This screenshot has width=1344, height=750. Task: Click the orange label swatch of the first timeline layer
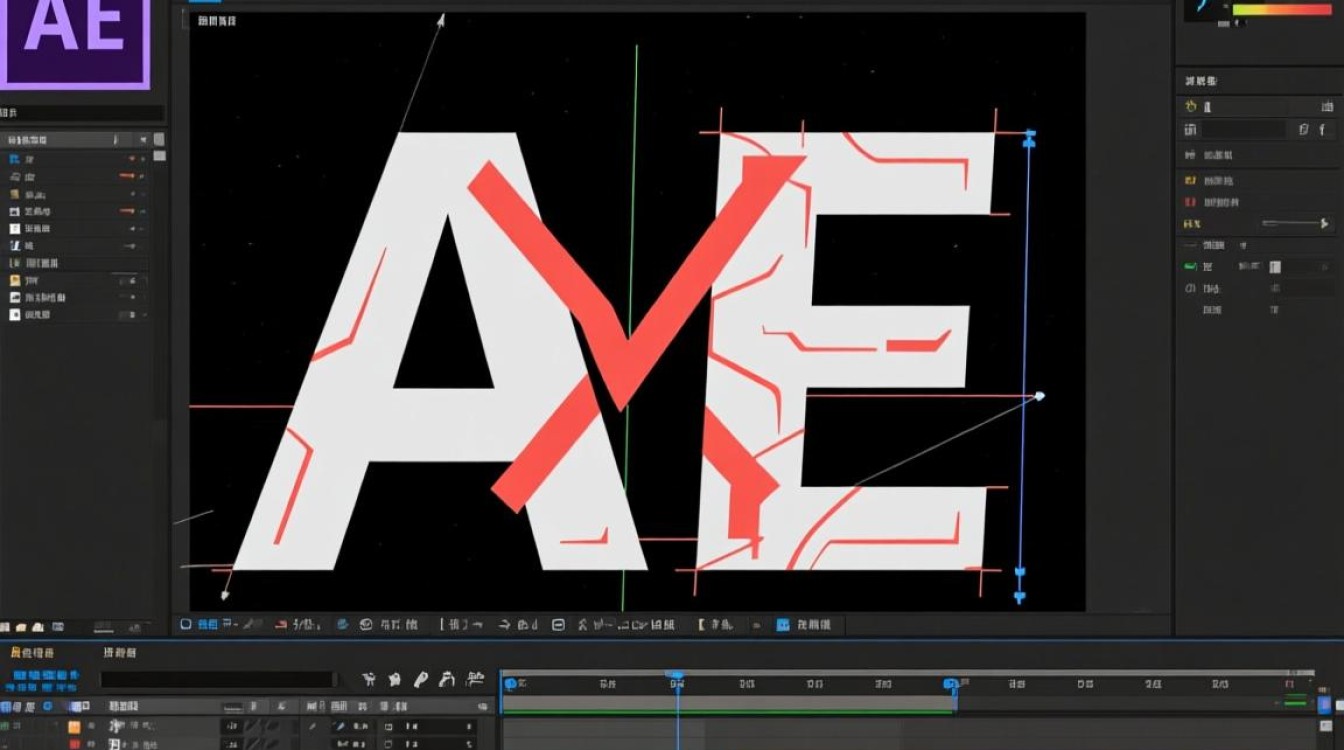[x=74, y=726]
